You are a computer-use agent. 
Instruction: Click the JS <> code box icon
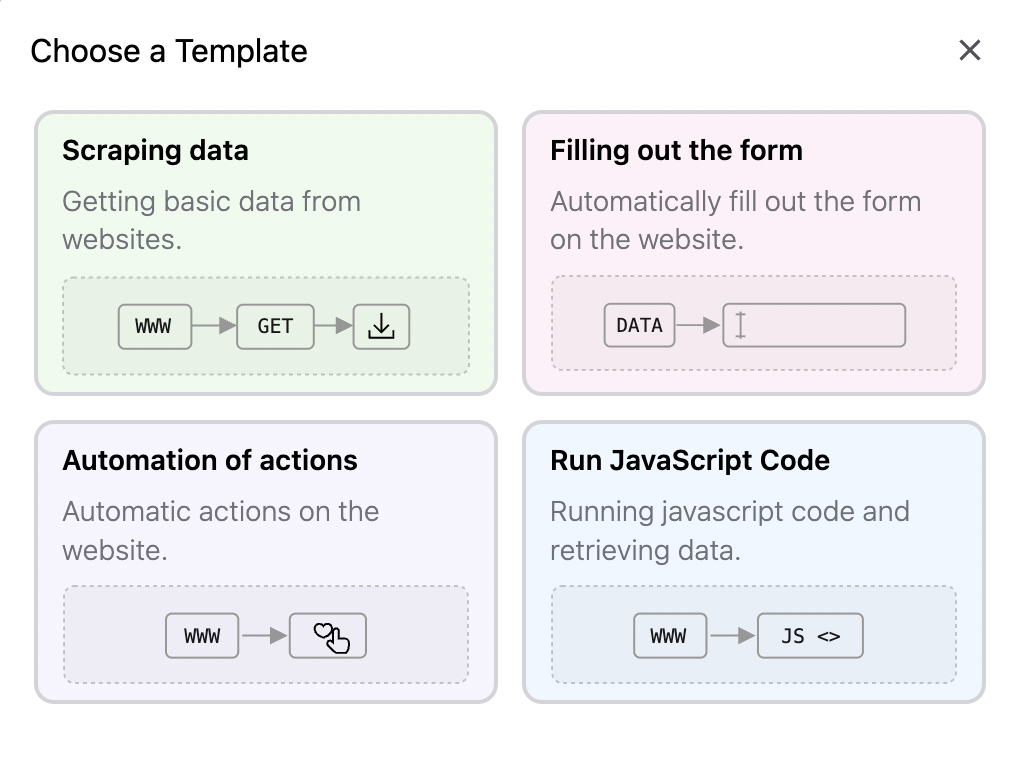pos(810,636)
